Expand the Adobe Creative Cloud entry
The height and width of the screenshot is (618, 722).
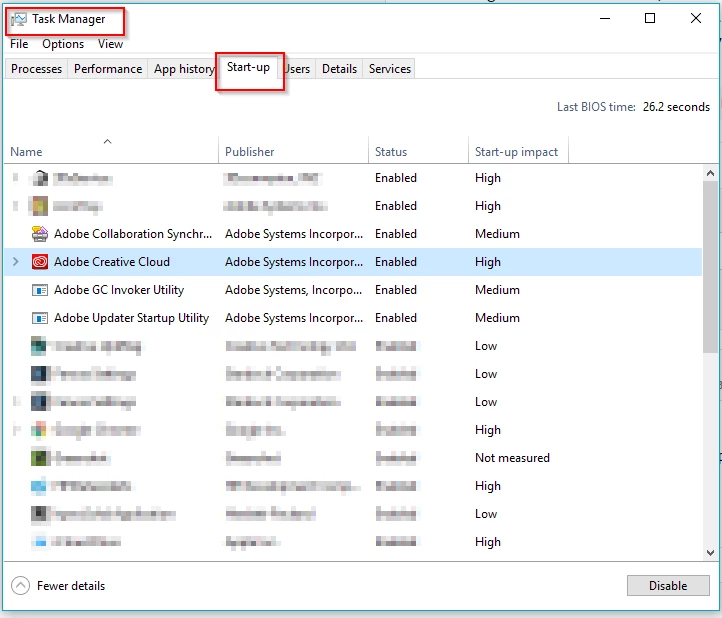16,262
